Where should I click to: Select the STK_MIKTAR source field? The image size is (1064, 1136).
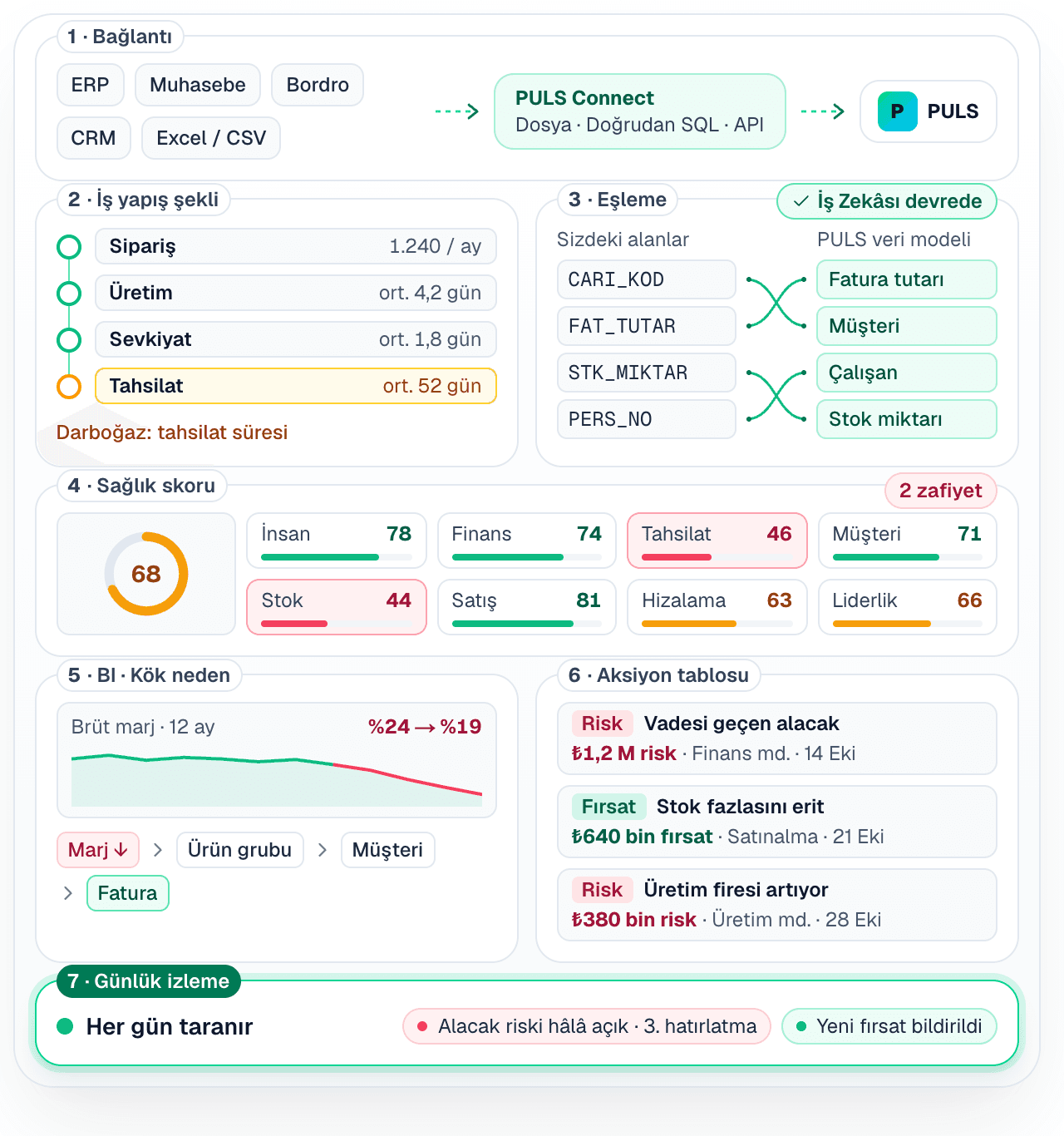click(647, 373)
